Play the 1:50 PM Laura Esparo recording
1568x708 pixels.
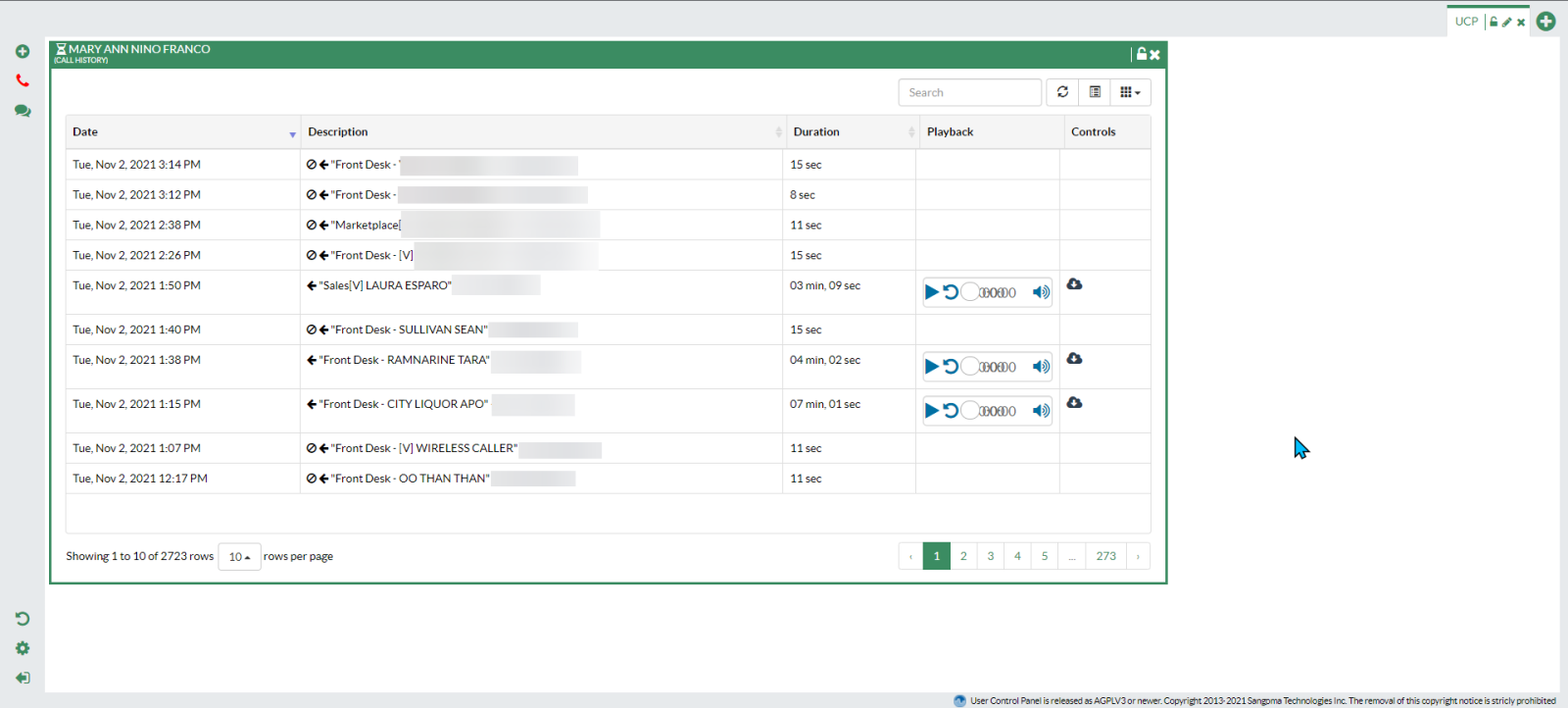932,292
